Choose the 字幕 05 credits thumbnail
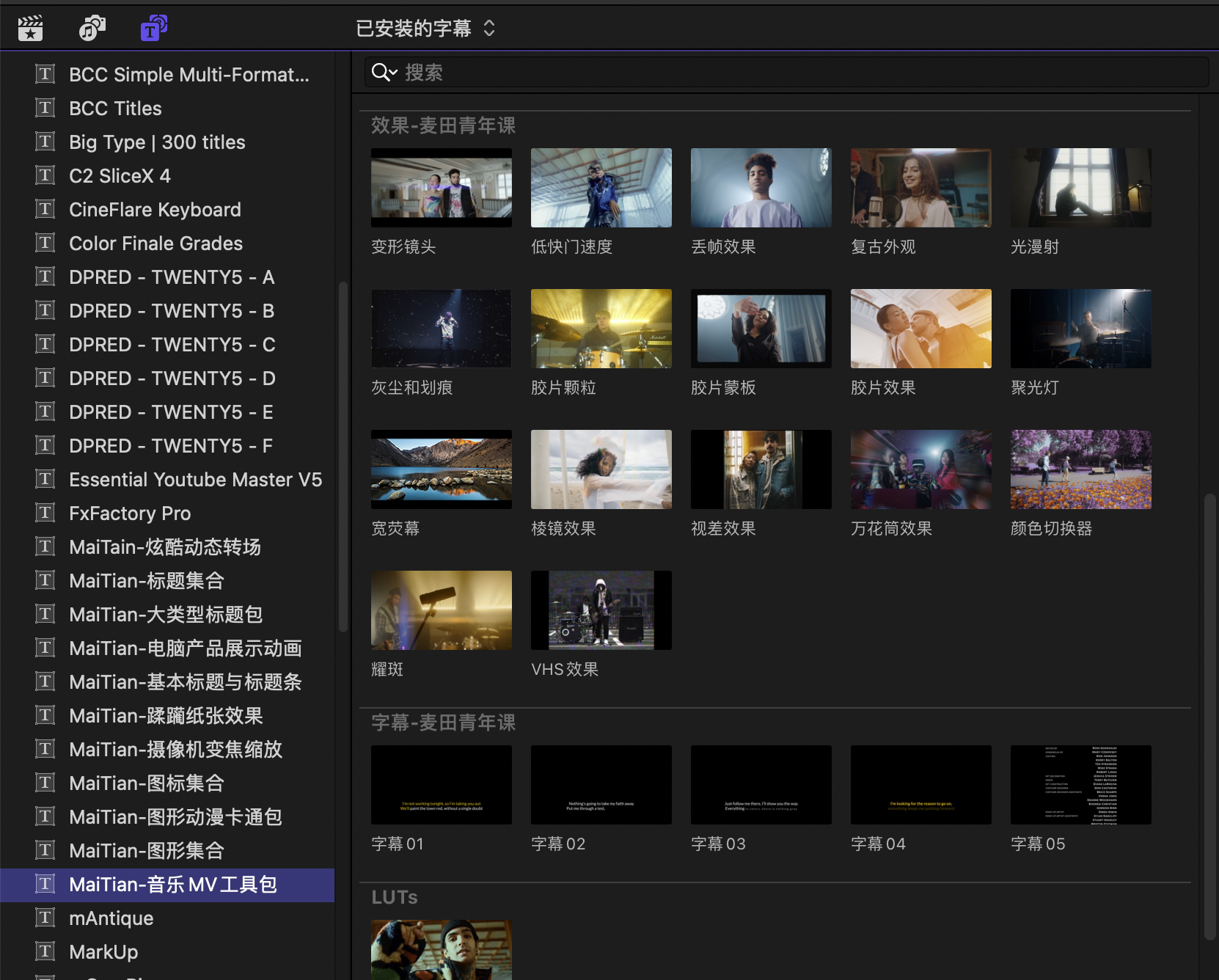Image resolution: width=1219 pixels, height=980 pixels. pos(1081,785)
